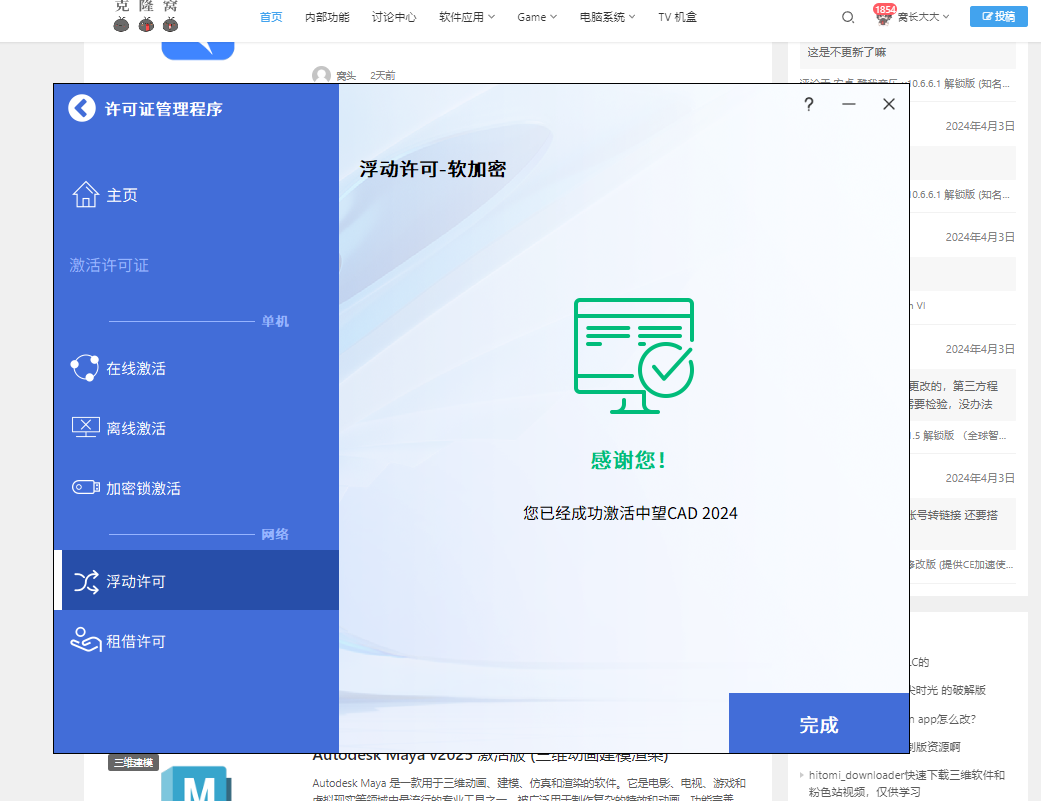Click the Maya M thumbnail on webpage
This screenshot has height=801, width=1041.
point(197,784)
